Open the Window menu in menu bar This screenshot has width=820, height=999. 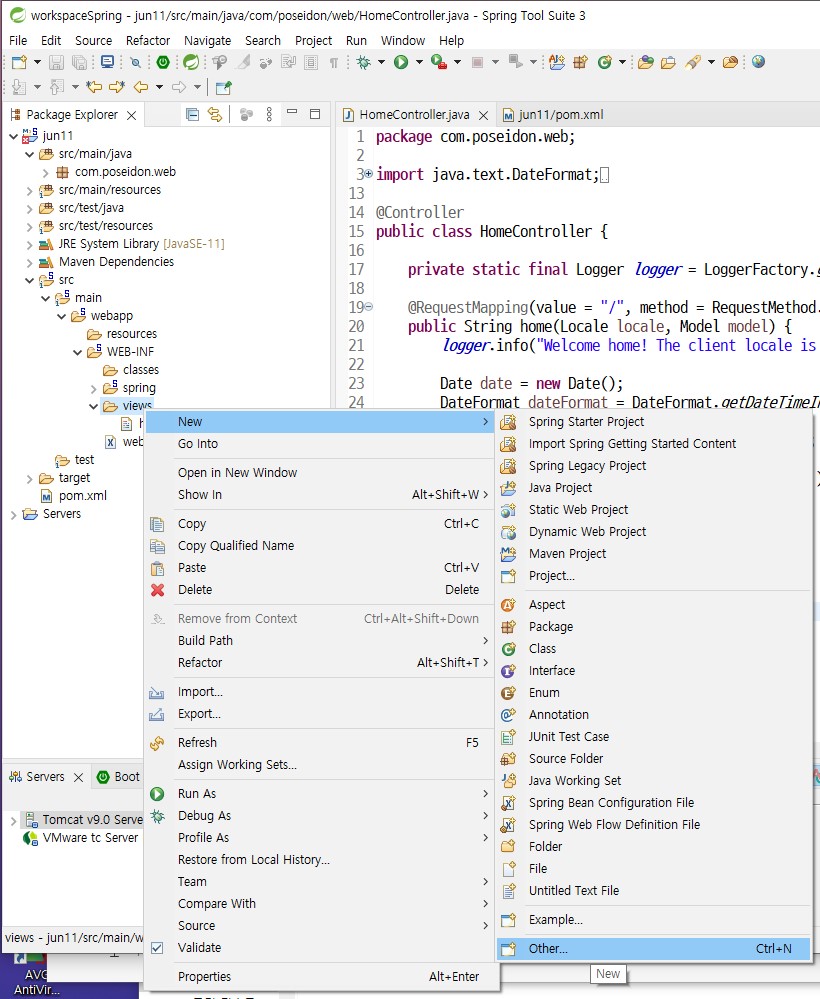pyautogui.click(x=403, y=40)
